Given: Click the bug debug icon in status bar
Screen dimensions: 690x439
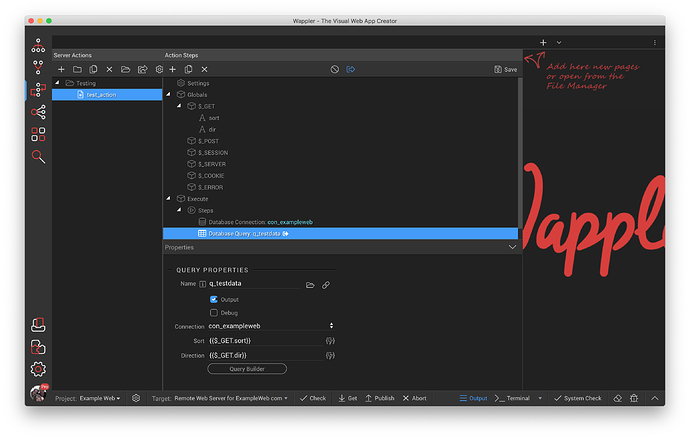Looking at the screenshot, I should pos(634,398).
